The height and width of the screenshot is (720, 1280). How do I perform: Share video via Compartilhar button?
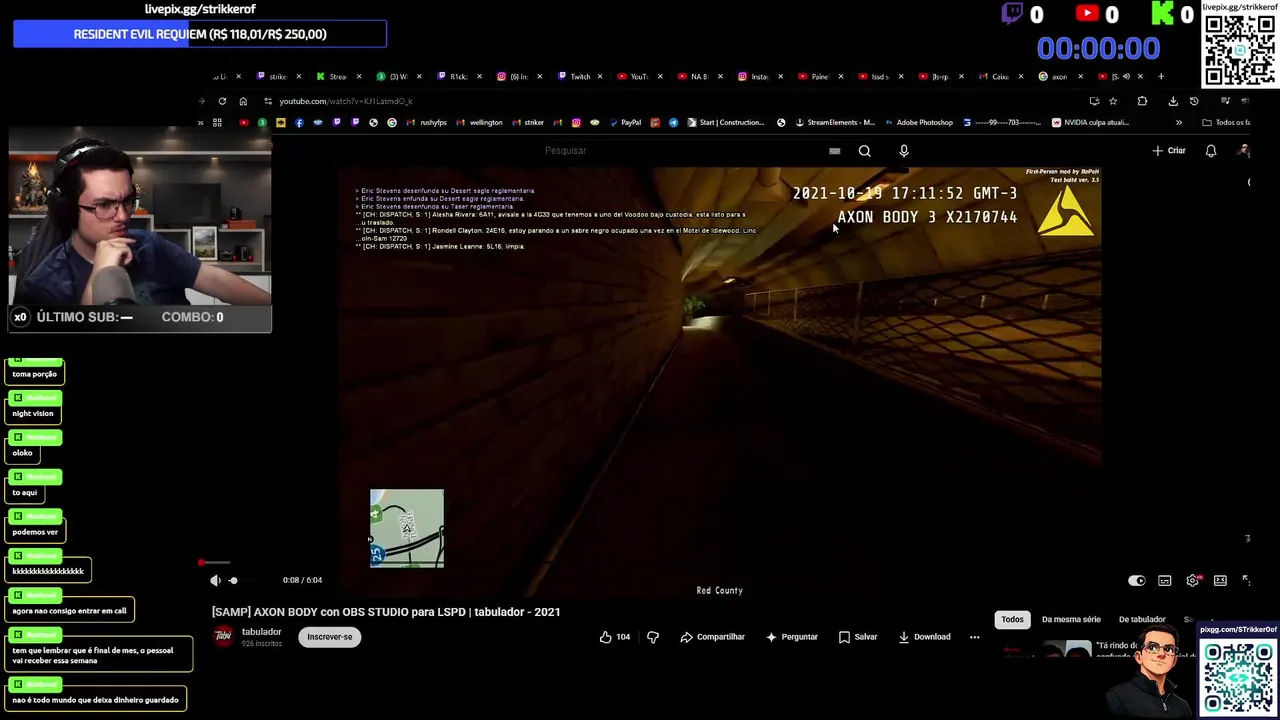point(712,637)
